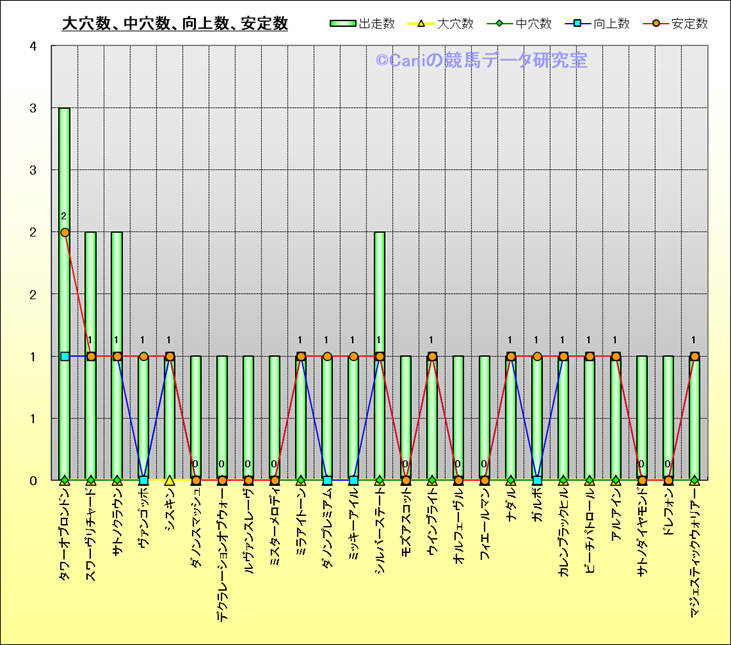Click yellow triangle marker at シスキン baseline
The image size is (731, 645).
170,480
